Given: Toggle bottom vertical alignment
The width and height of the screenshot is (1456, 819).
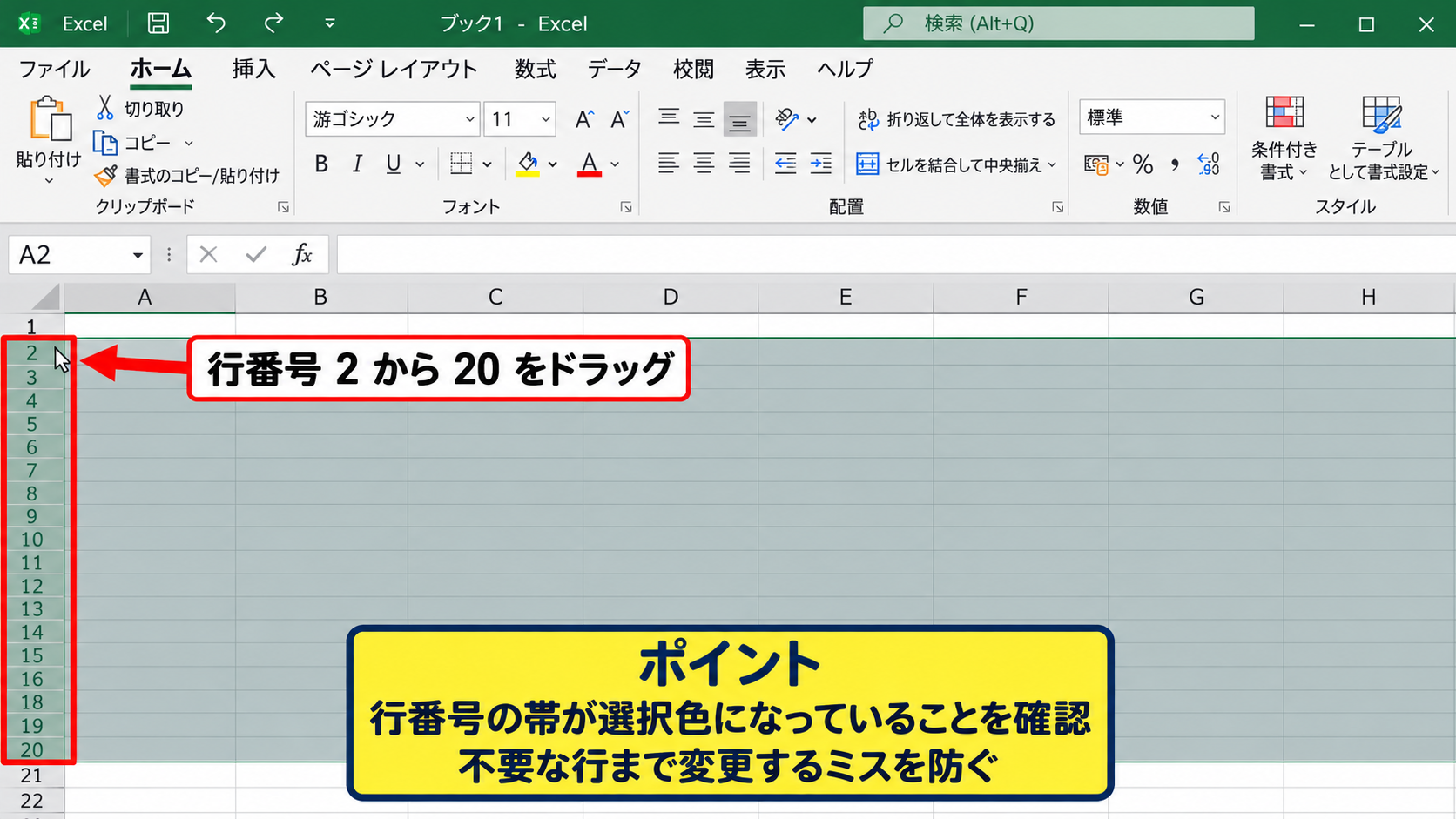Looking at the screenshot, I should click(x=739, y=119).
